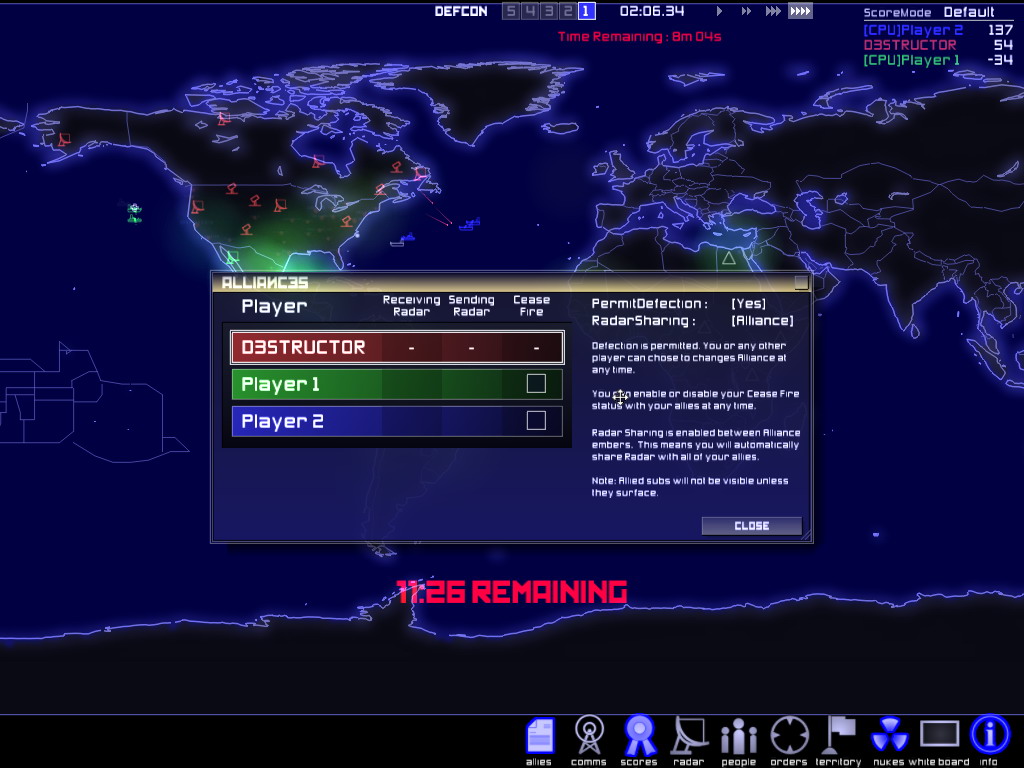Select the green fleet in the Pacific
The height and width of the screenshot is (768, 1024).
coord(134,213)
